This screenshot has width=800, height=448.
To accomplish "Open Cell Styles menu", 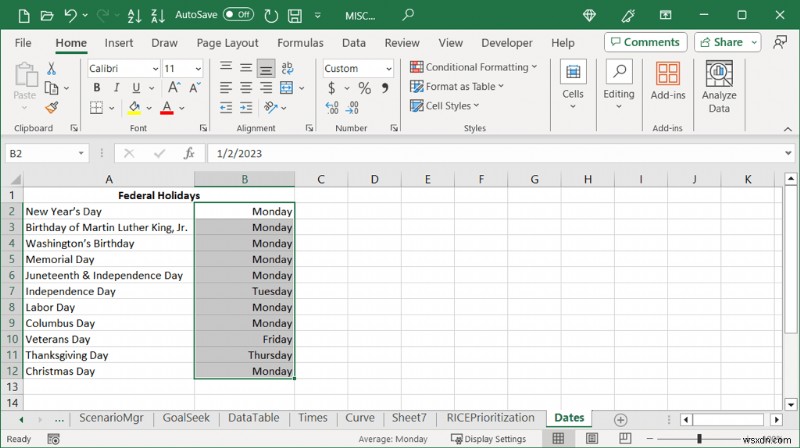I will coord(445,106).
